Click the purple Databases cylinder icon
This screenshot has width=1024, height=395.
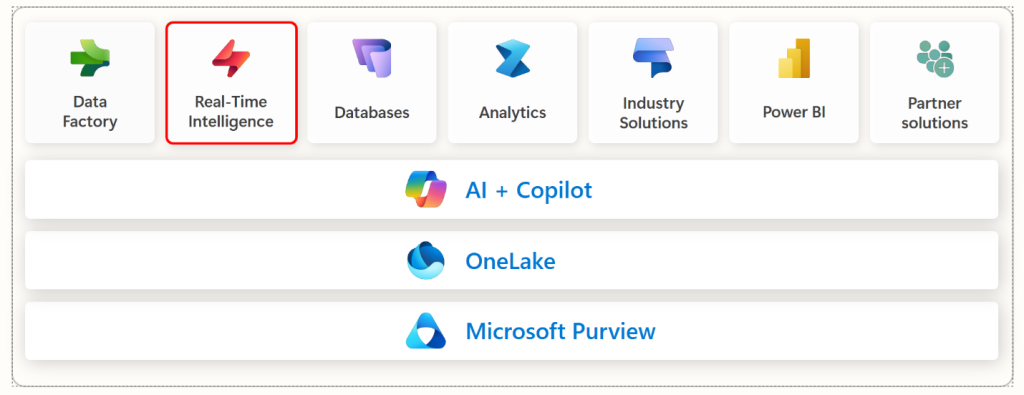point(372,58)
